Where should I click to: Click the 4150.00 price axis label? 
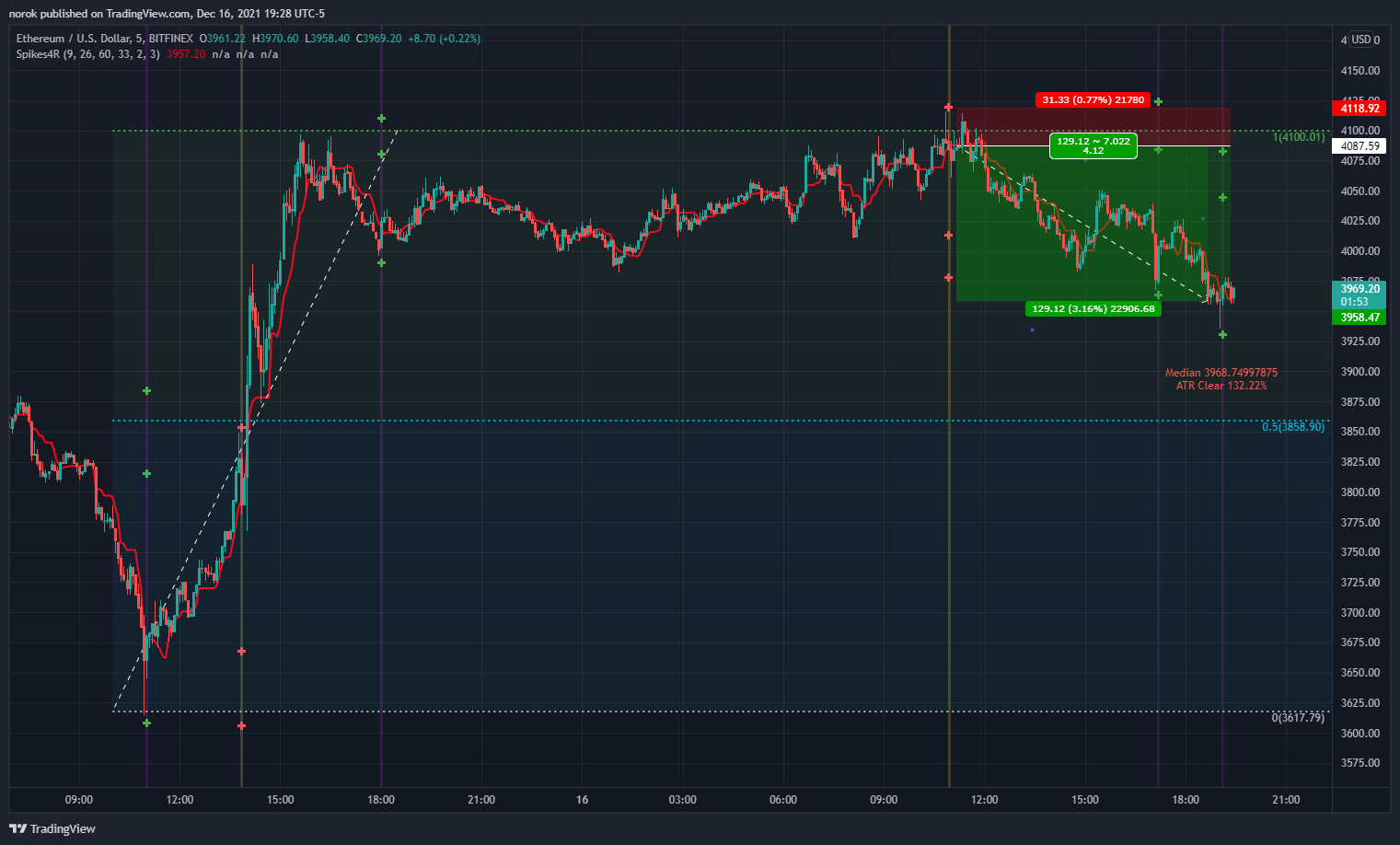(x=1360, y=71)
